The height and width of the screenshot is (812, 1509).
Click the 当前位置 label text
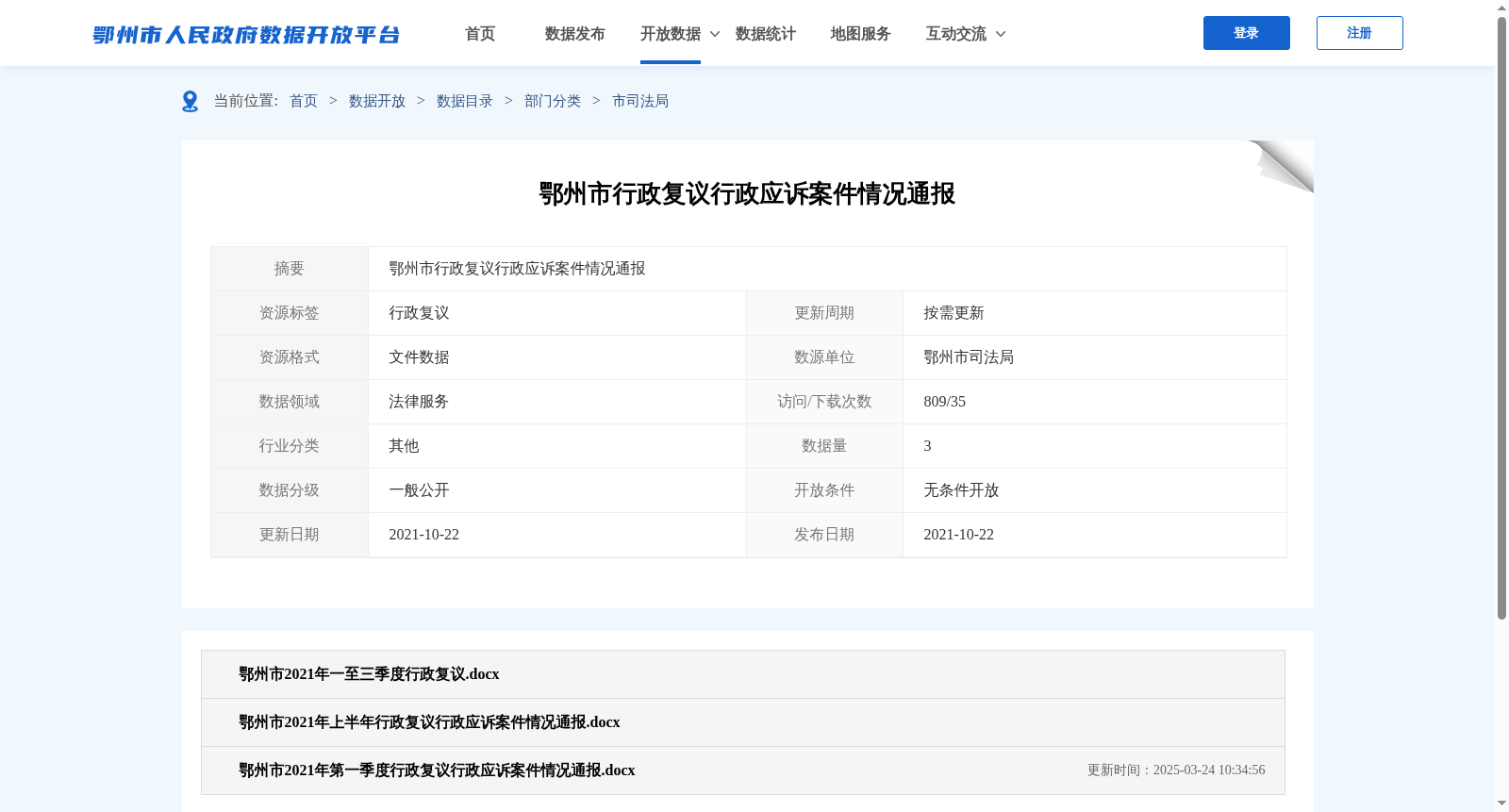(x=245, y=101)
